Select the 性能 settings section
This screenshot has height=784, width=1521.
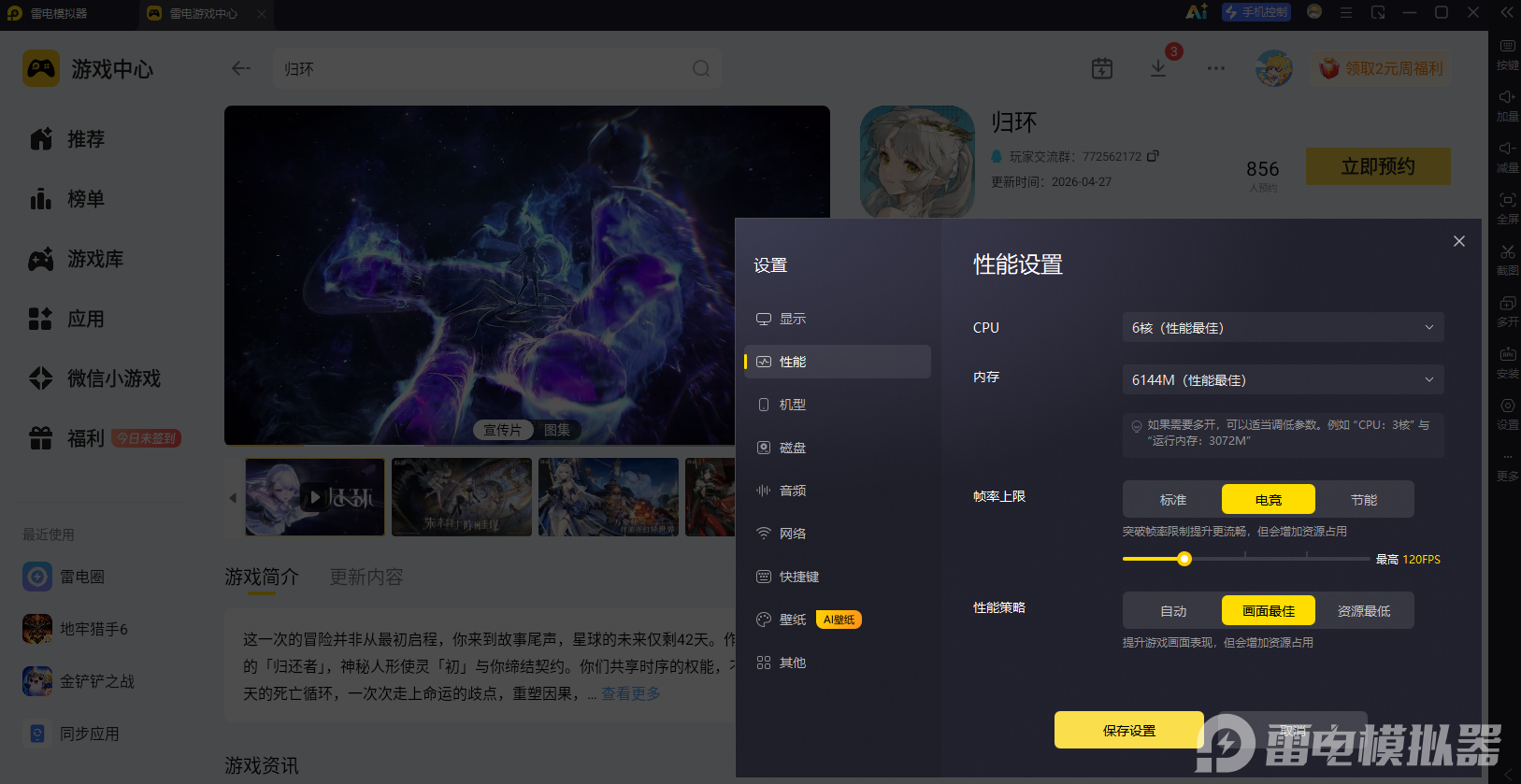tap(837, 362)
